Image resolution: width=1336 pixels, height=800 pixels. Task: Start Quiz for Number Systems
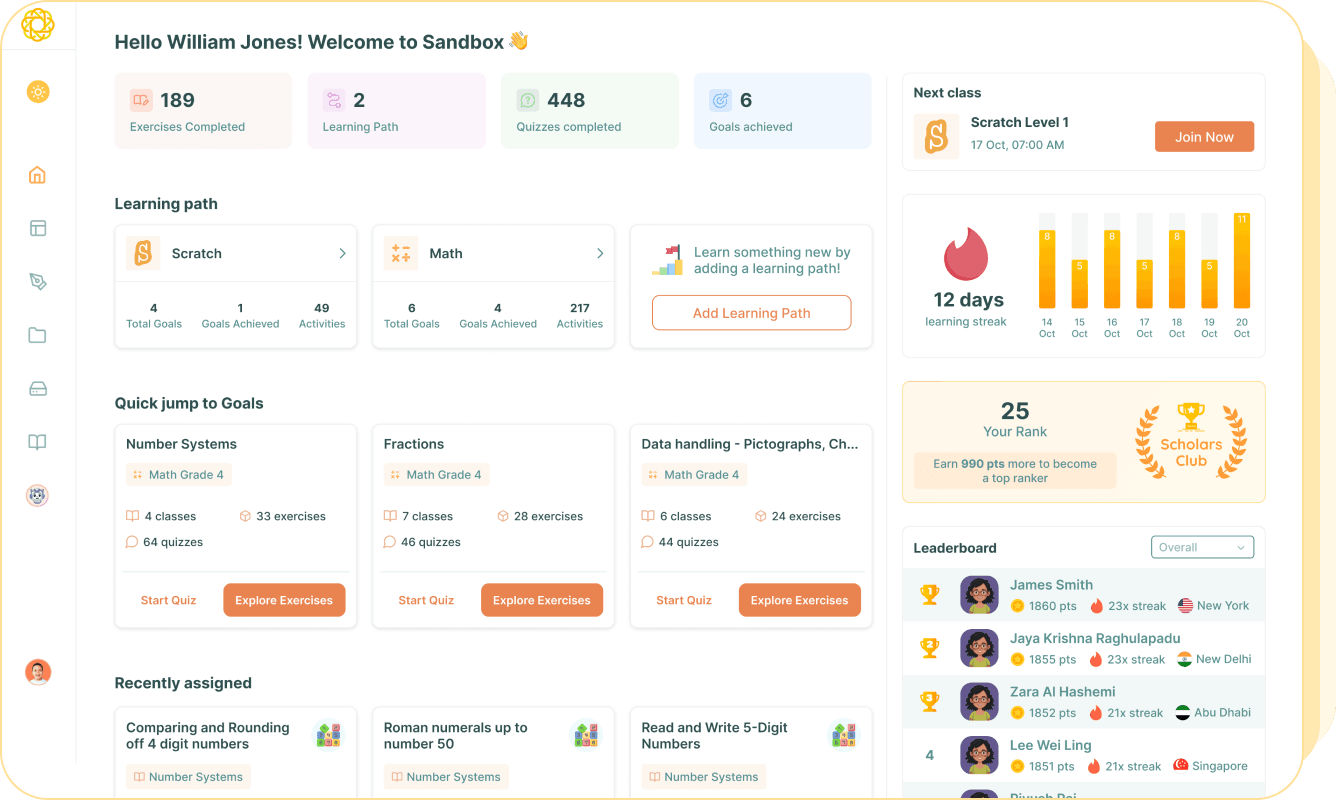click(x=168, y=600)
